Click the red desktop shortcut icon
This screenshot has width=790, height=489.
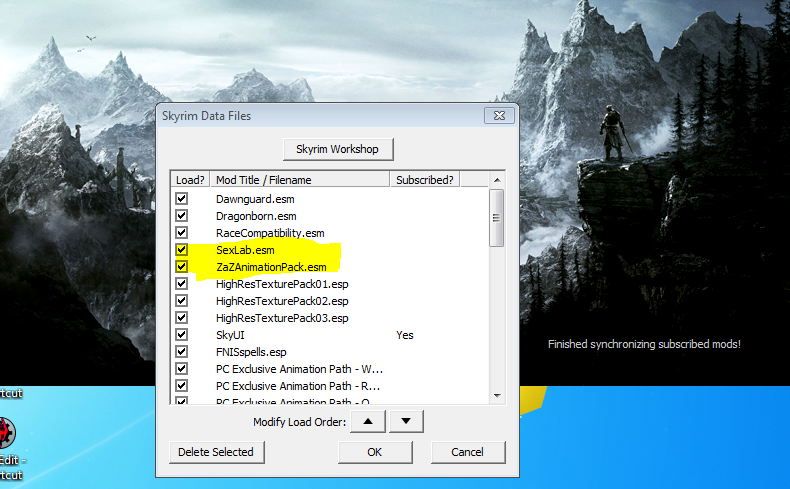click(x=5, y=434)
